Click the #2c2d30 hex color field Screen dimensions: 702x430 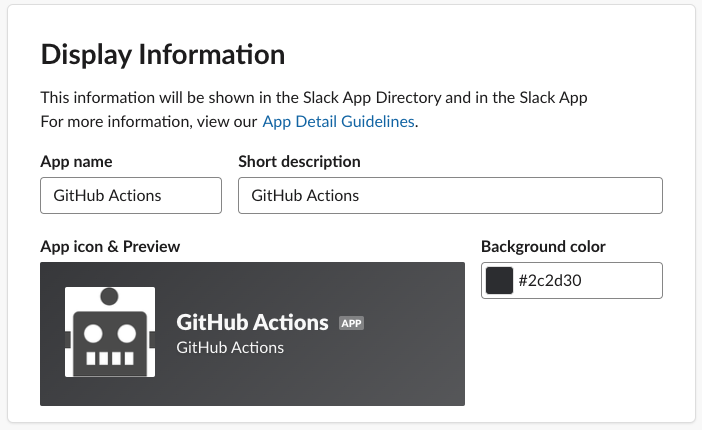point(585,281)
